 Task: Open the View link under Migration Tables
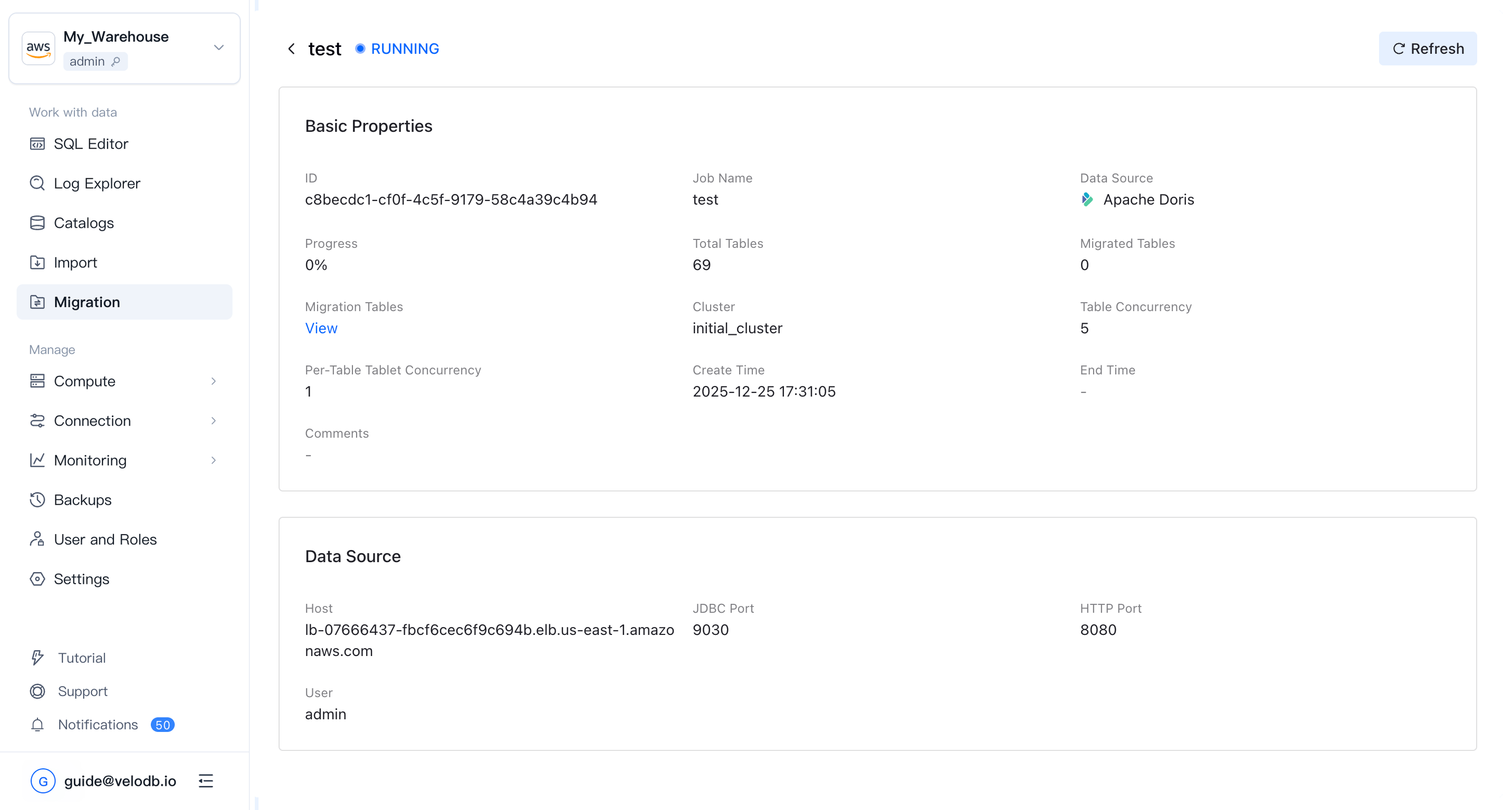pos(321,329)
